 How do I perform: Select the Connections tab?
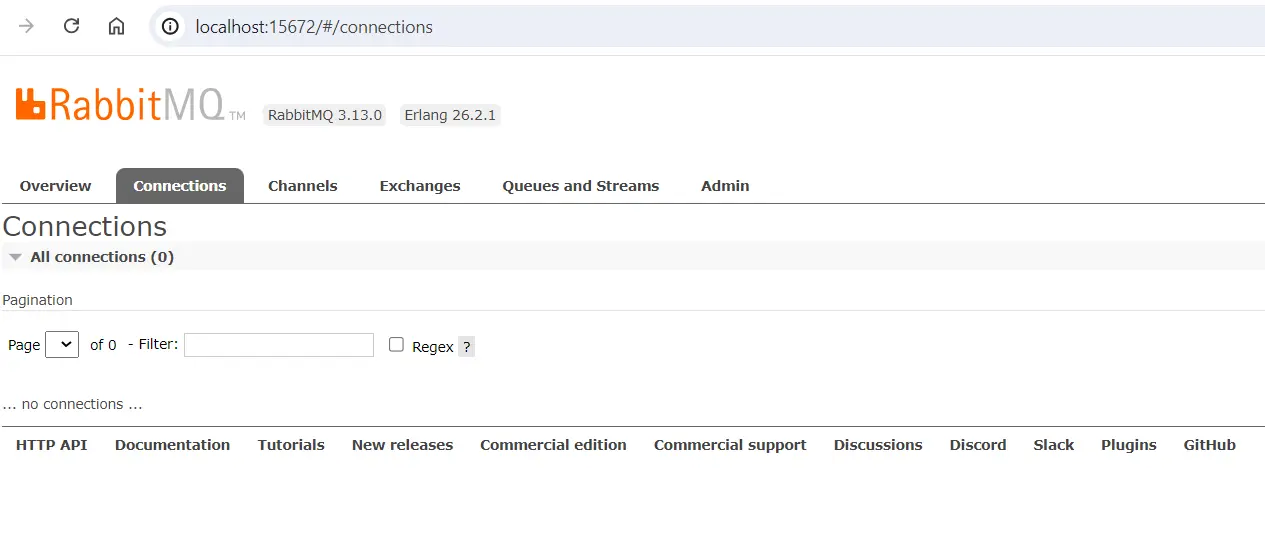tap(180, 186)
